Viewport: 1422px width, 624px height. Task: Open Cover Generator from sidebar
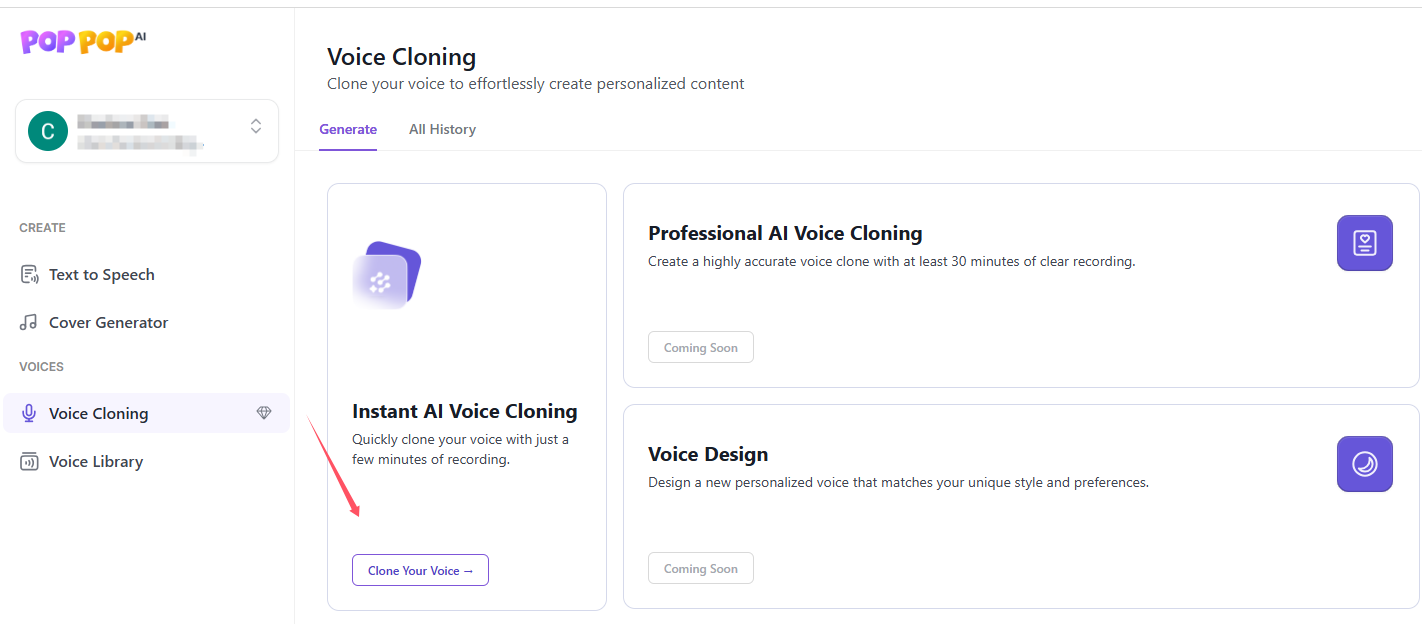(x=108, y=323)
